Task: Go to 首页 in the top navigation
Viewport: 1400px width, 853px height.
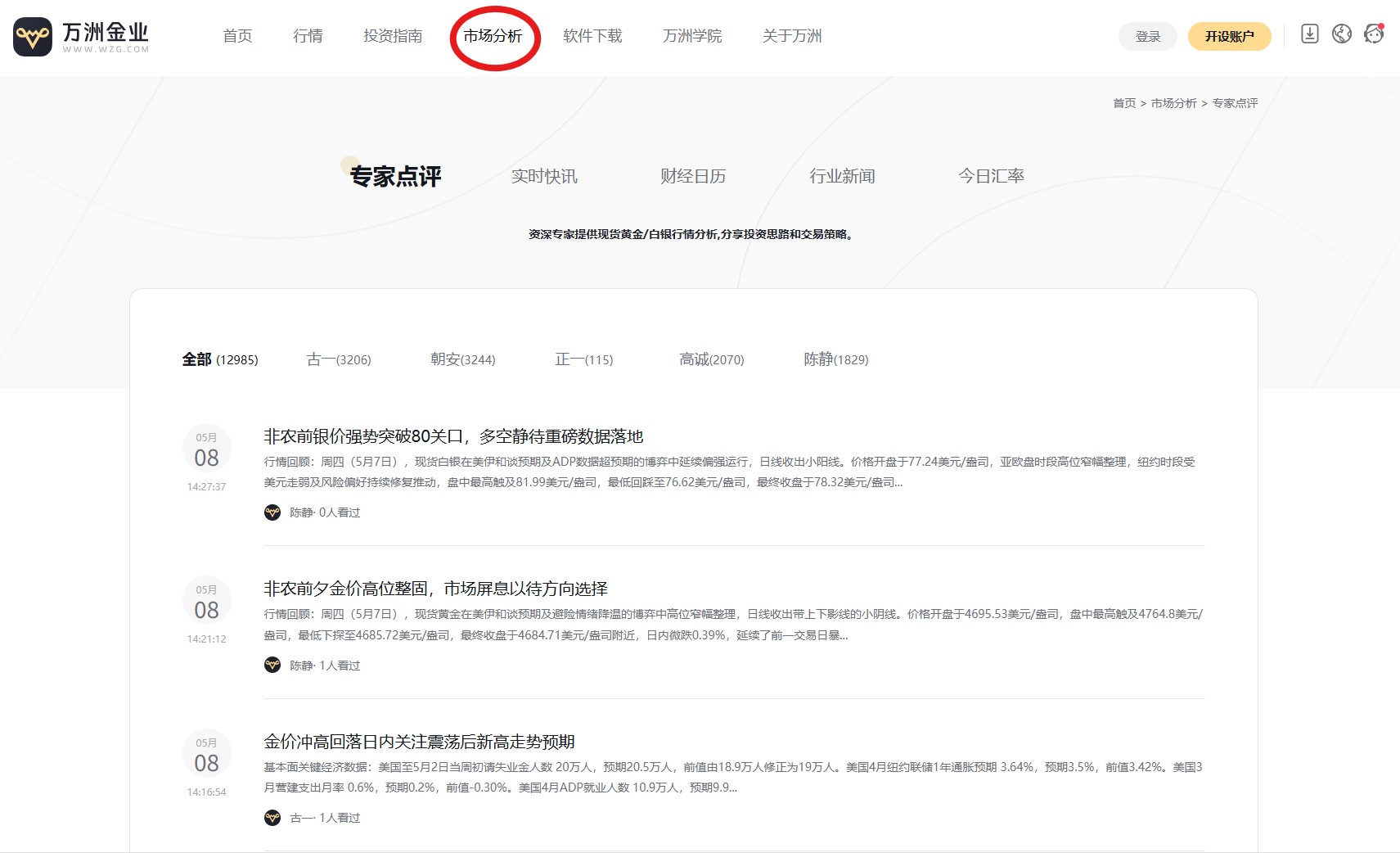Action: click(x=237, y=36)
